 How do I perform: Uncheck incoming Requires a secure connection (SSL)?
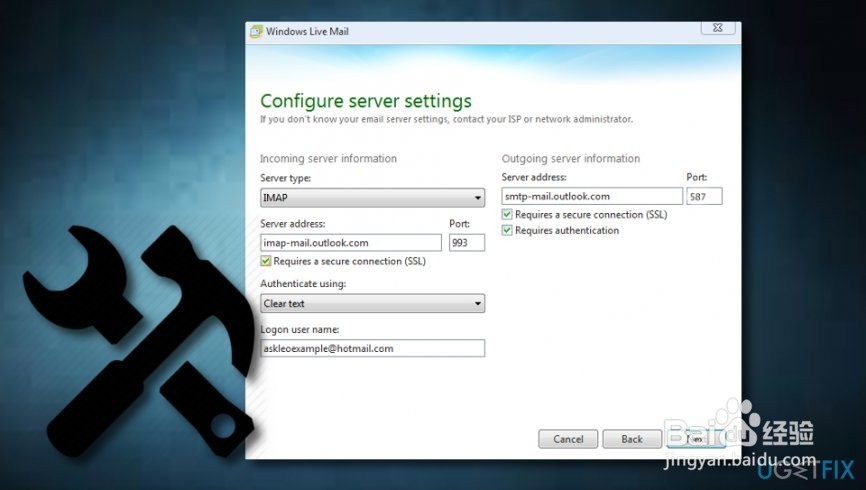click(x=266, y=261)
